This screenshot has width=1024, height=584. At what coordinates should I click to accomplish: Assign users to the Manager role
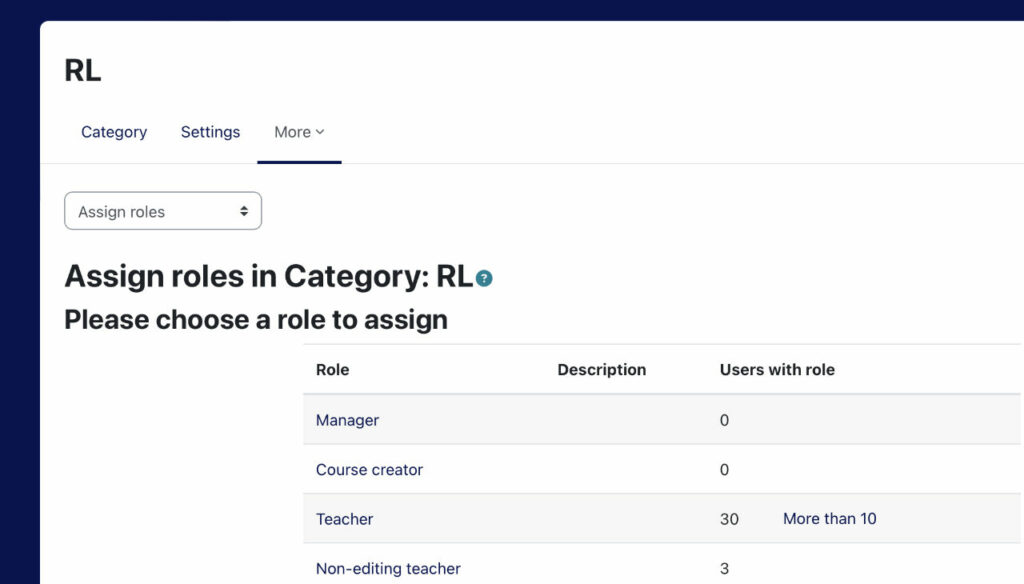click(346, 420)
